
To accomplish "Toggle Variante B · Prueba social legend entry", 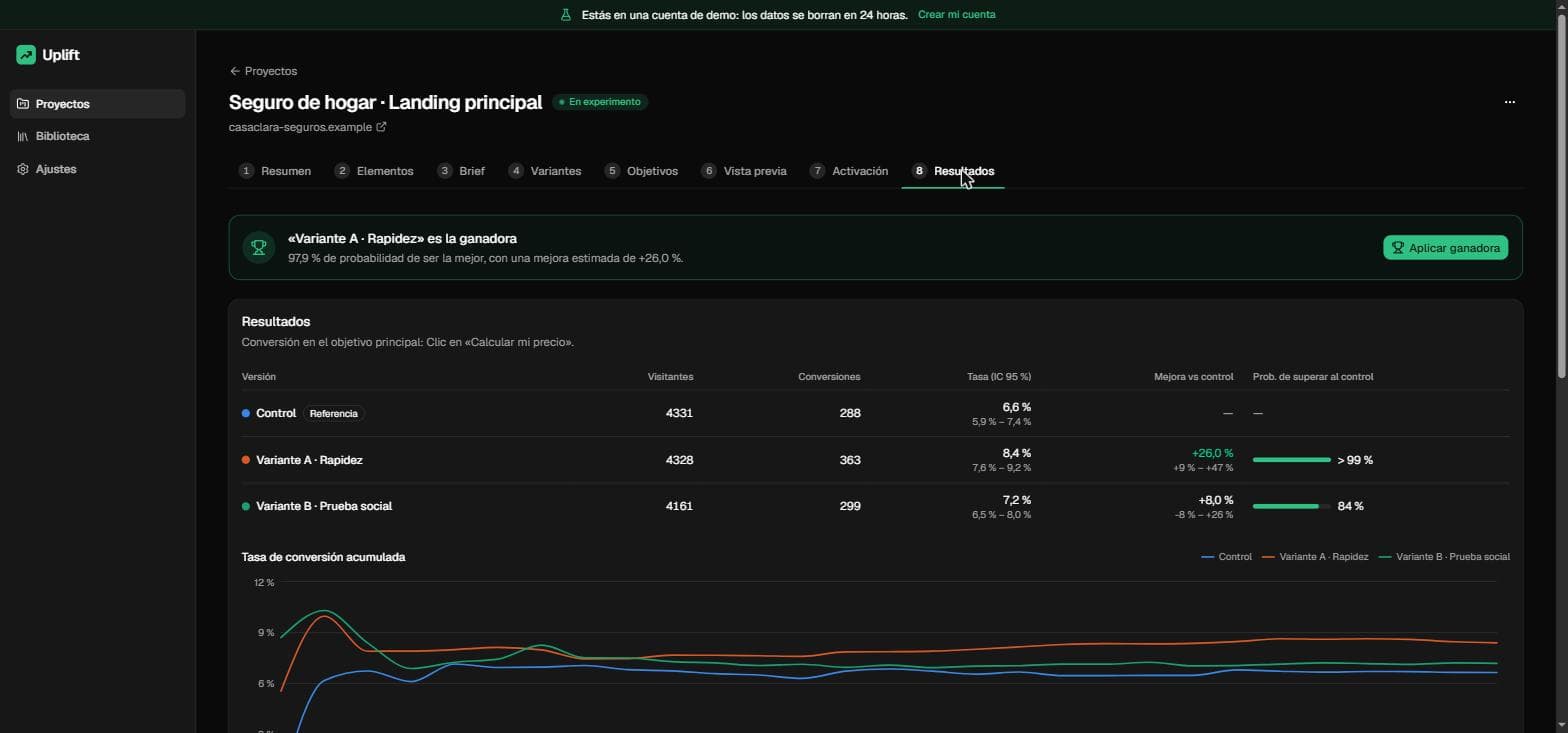I will (1444, 557).
